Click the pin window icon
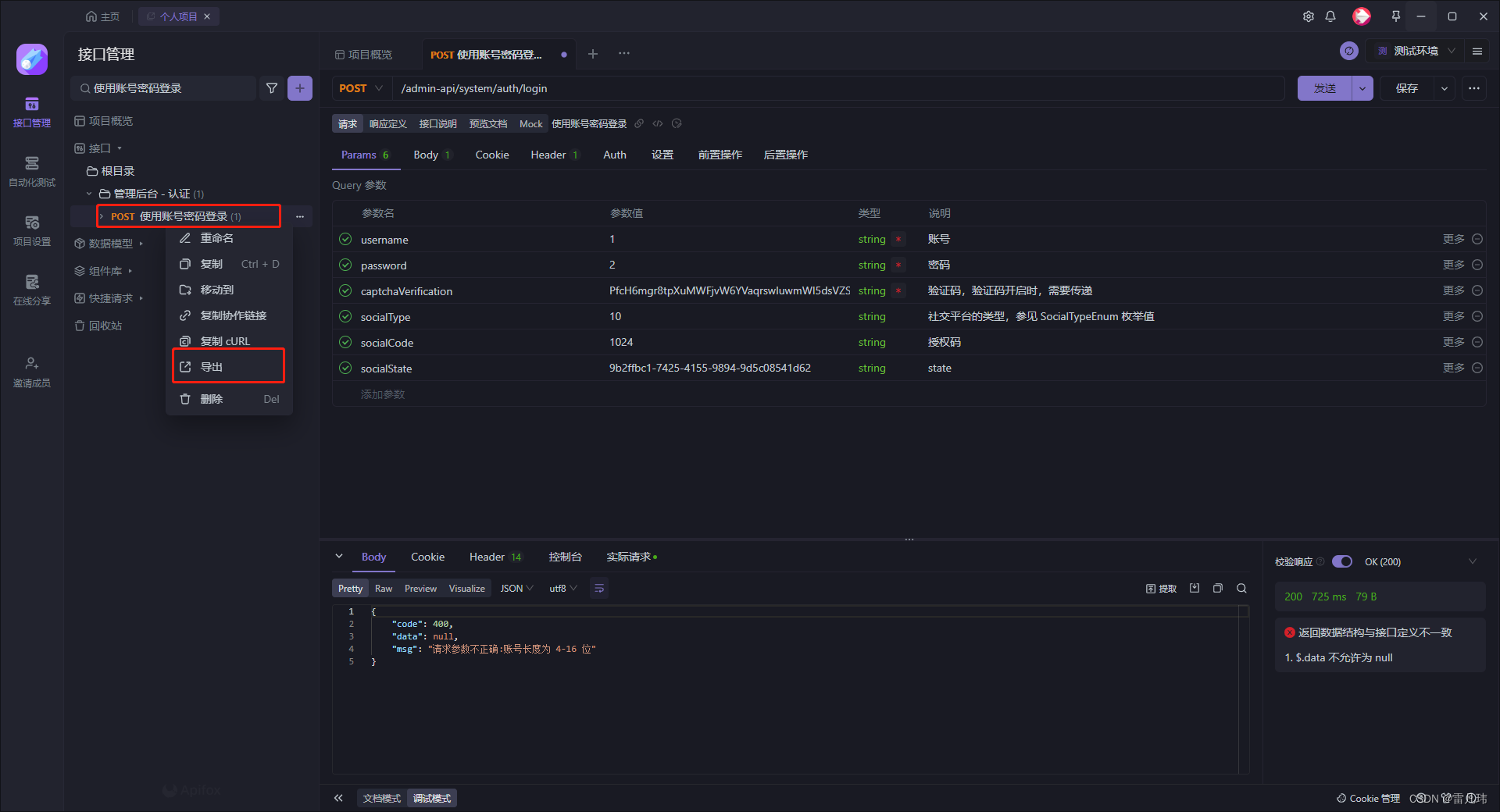Viewport: 1500px width, 812px height. (1396, 16)
